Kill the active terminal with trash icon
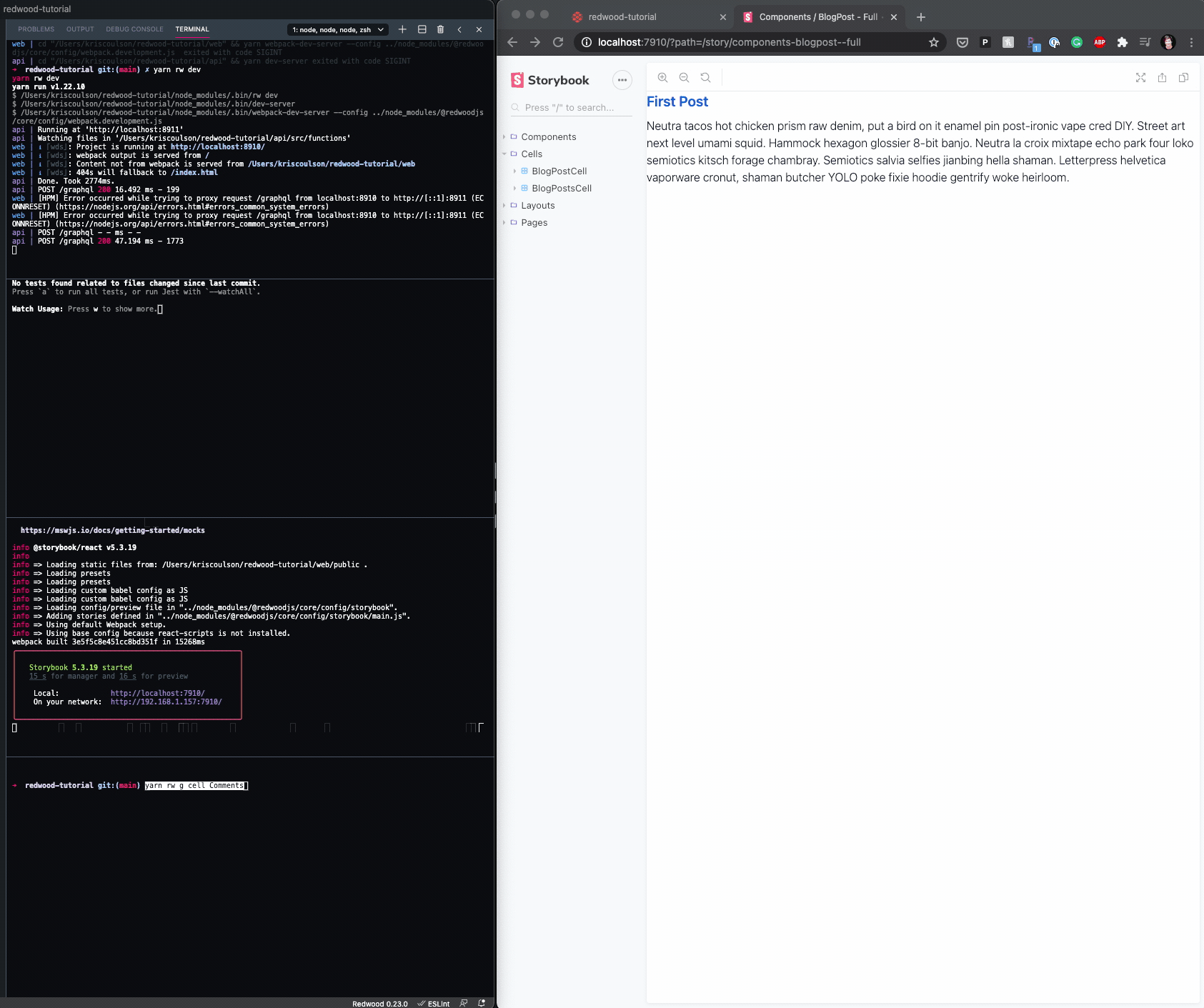 click(441, 29)
